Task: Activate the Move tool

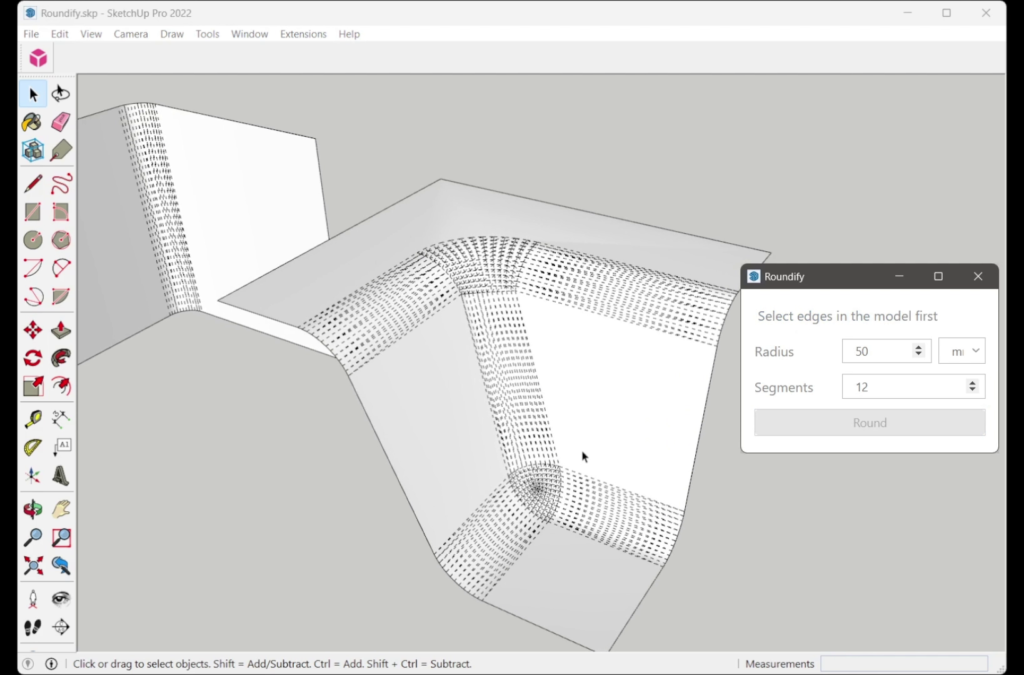Action: (33, 330)
